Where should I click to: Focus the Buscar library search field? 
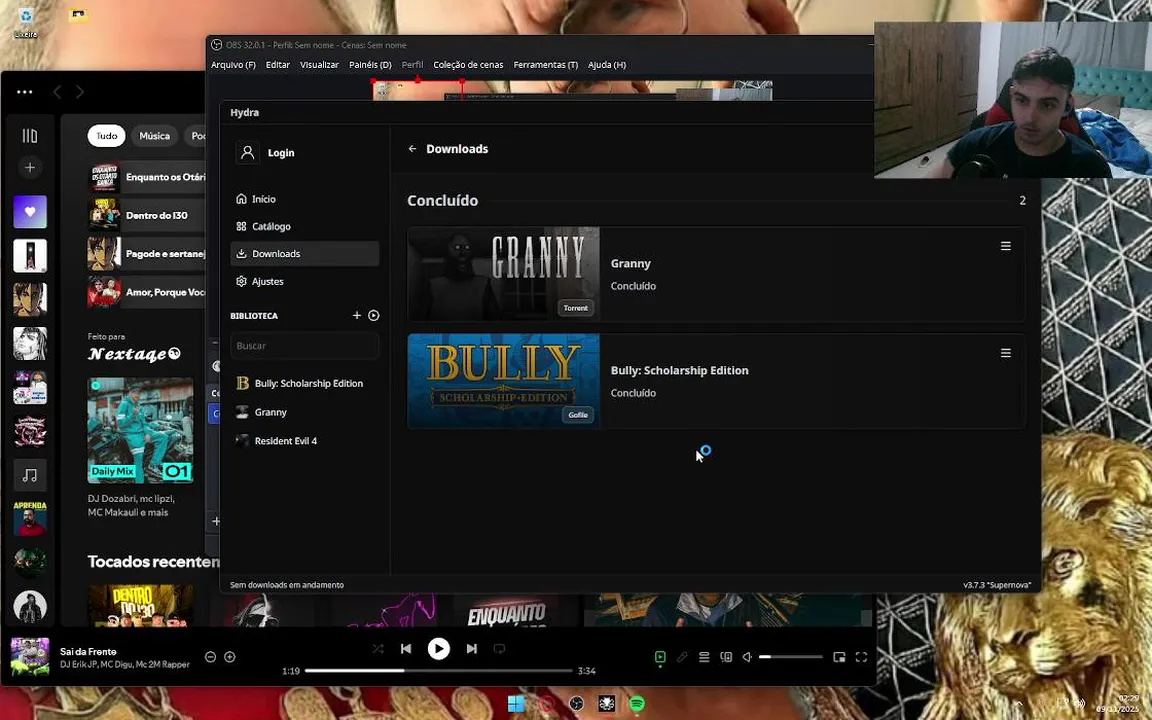tap(304, 345)
